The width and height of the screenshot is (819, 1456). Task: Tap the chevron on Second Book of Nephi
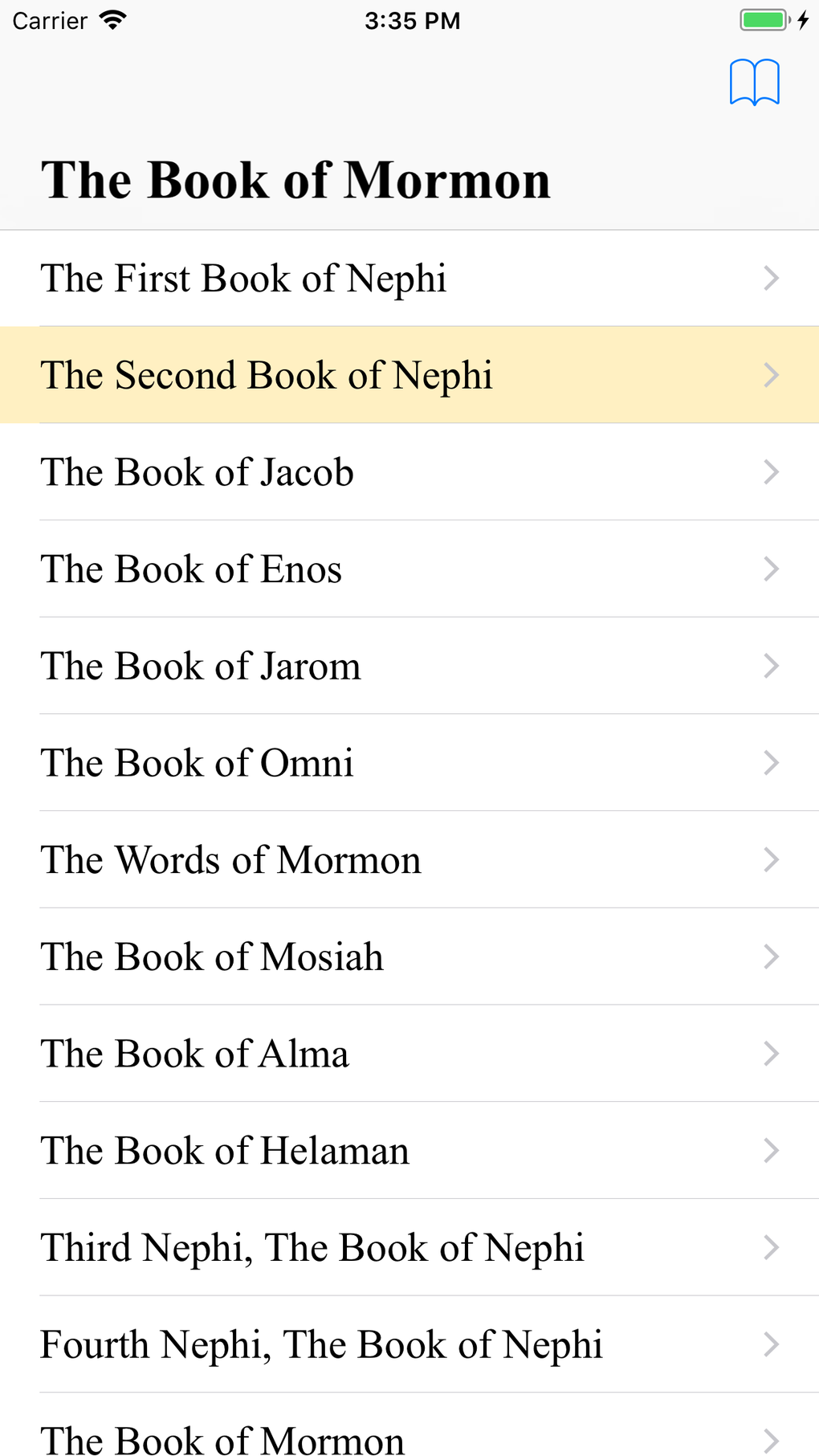pyautogui.click(x=771, y=375)
